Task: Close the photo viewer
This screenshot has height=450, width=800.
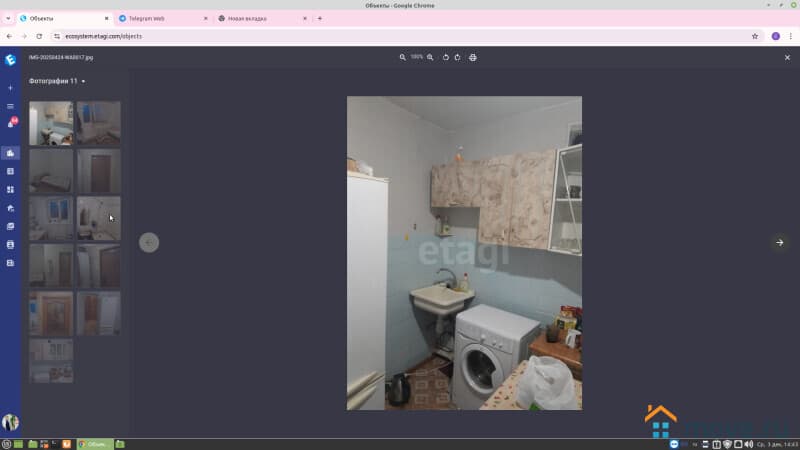Action: (787, 58)
